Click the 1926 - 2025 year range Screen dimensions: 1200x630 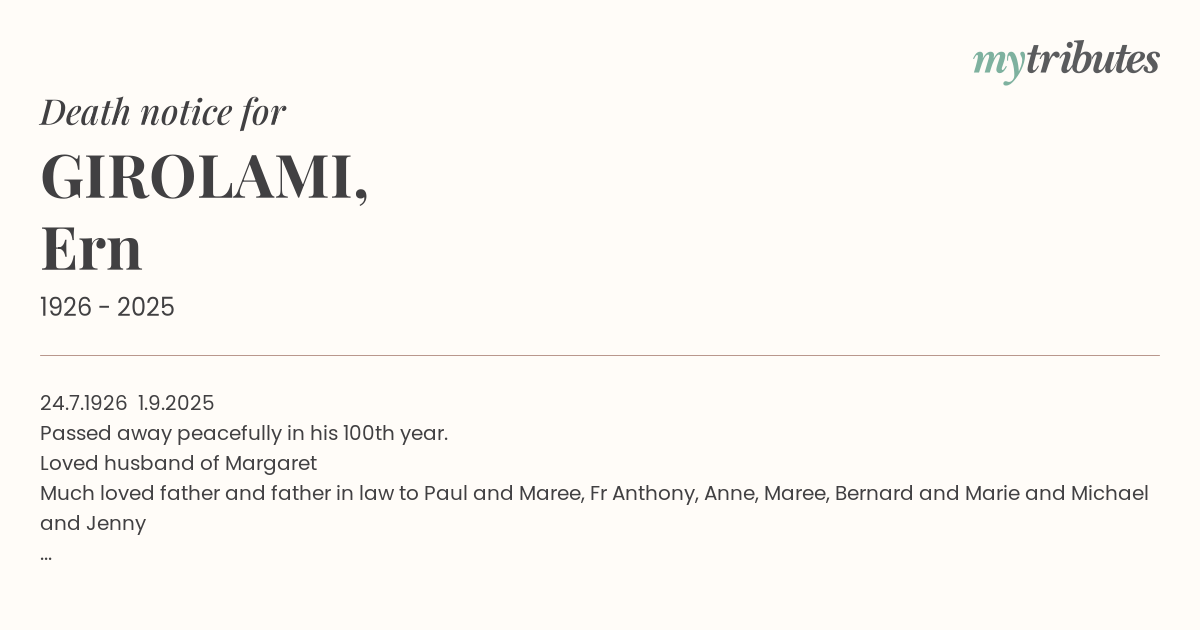[x=107, y=308]
